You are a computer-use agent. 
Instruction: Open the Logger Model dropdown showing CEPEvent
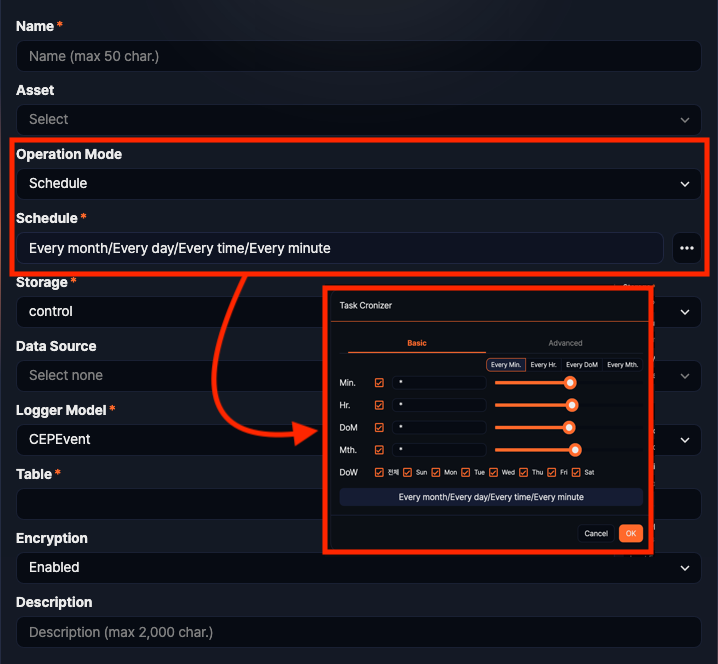click(359, 440)
